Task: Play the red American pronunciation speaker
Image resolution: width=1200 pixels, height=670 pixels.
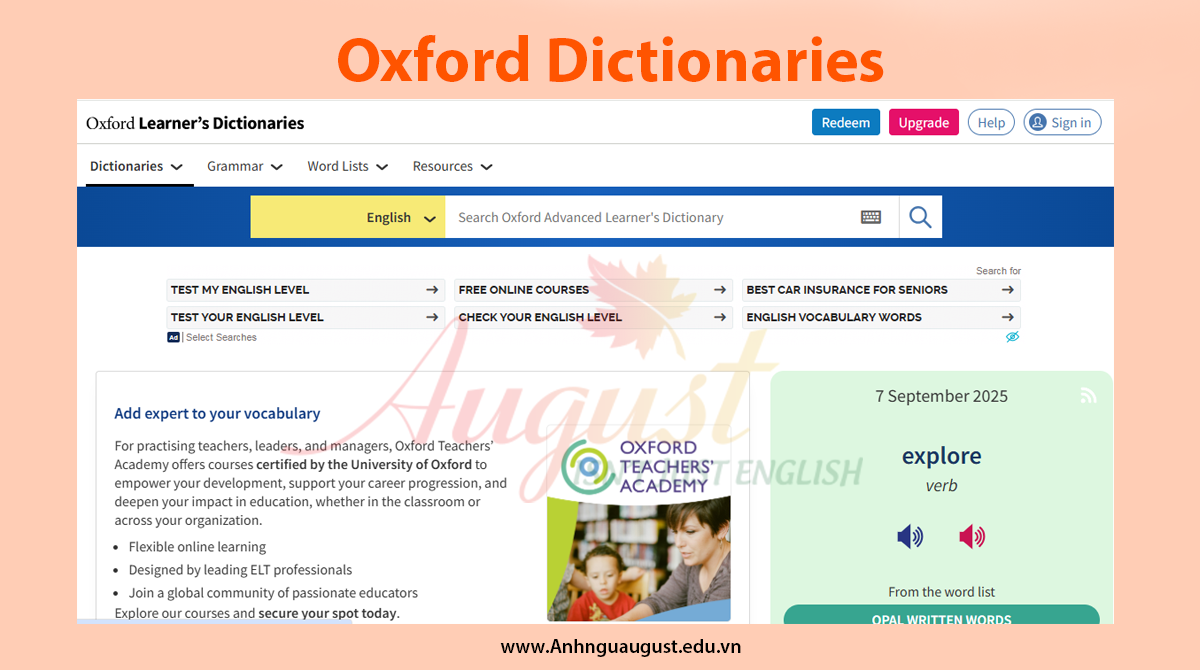Action: (x=971, y=537)
